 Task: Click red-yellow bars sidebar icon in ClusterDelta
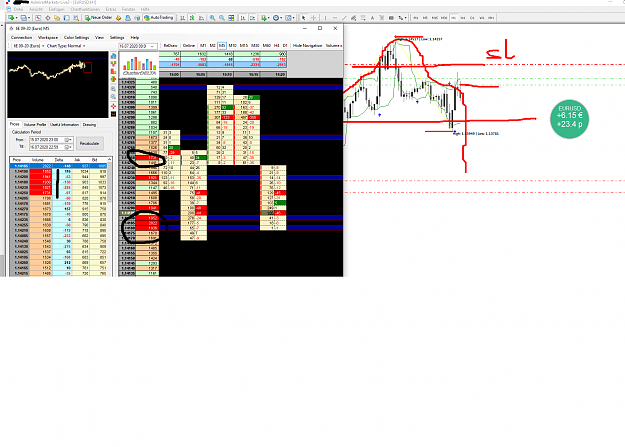[113, 71]
